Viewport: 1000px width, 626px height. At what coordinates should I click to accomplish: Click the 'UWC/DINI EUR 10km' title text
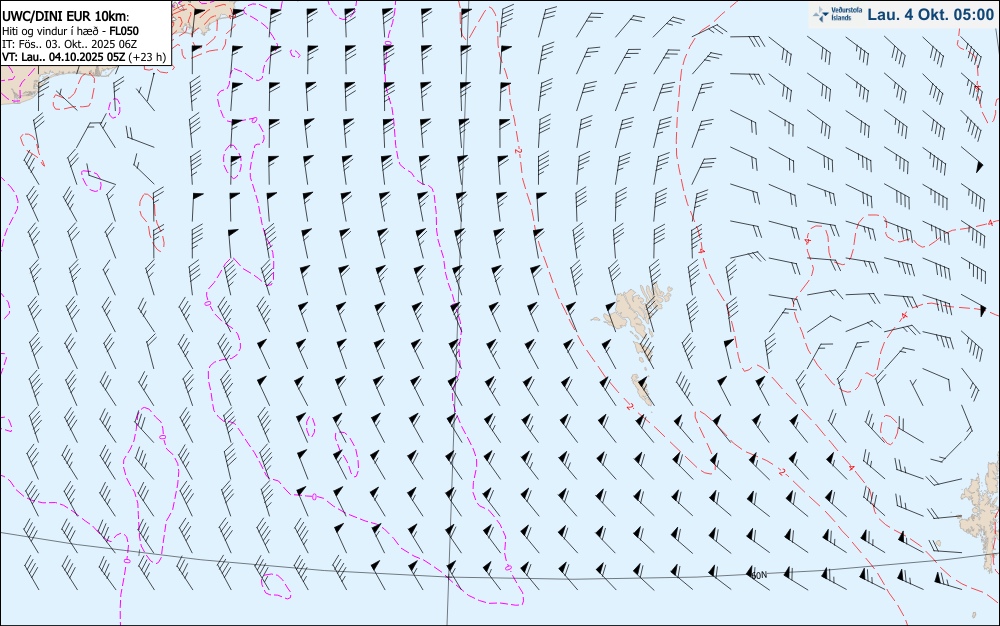pyautogui.click(x=66, y=17)
